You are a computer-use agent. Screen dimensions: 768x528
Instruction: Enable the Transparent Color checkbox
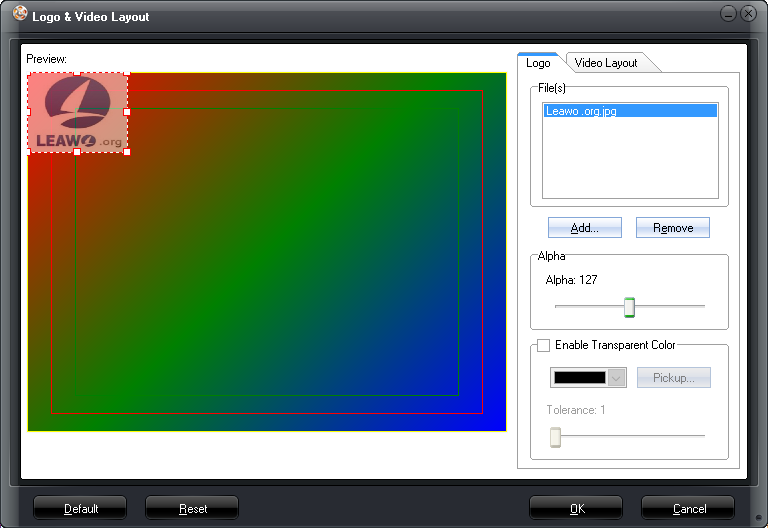click(x=544, y=346)
